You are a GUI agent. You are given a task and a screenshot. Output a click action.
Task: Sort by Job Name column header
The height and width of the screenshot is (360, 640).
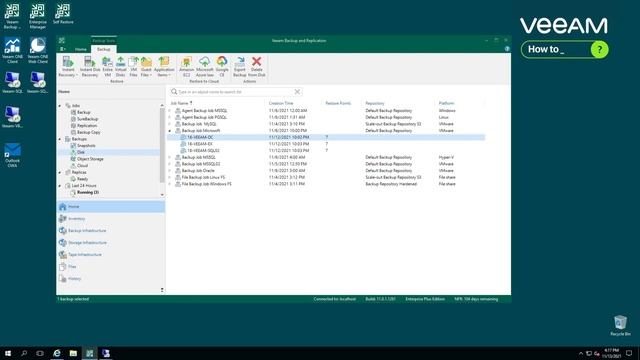click(180, 103)
